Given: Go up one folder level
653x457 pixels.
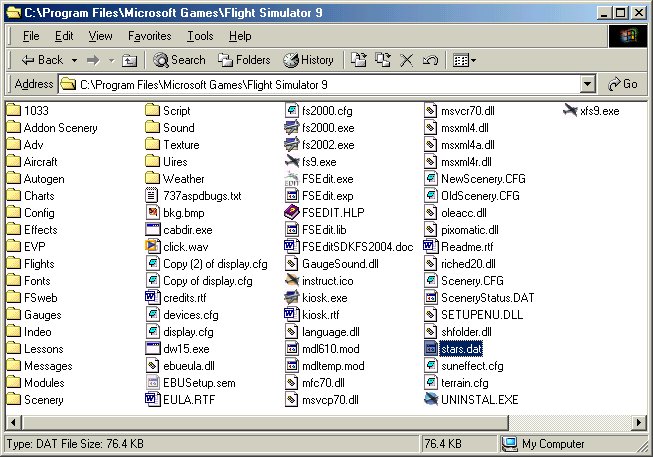Looking at the screenshot, I should point(130,60).
